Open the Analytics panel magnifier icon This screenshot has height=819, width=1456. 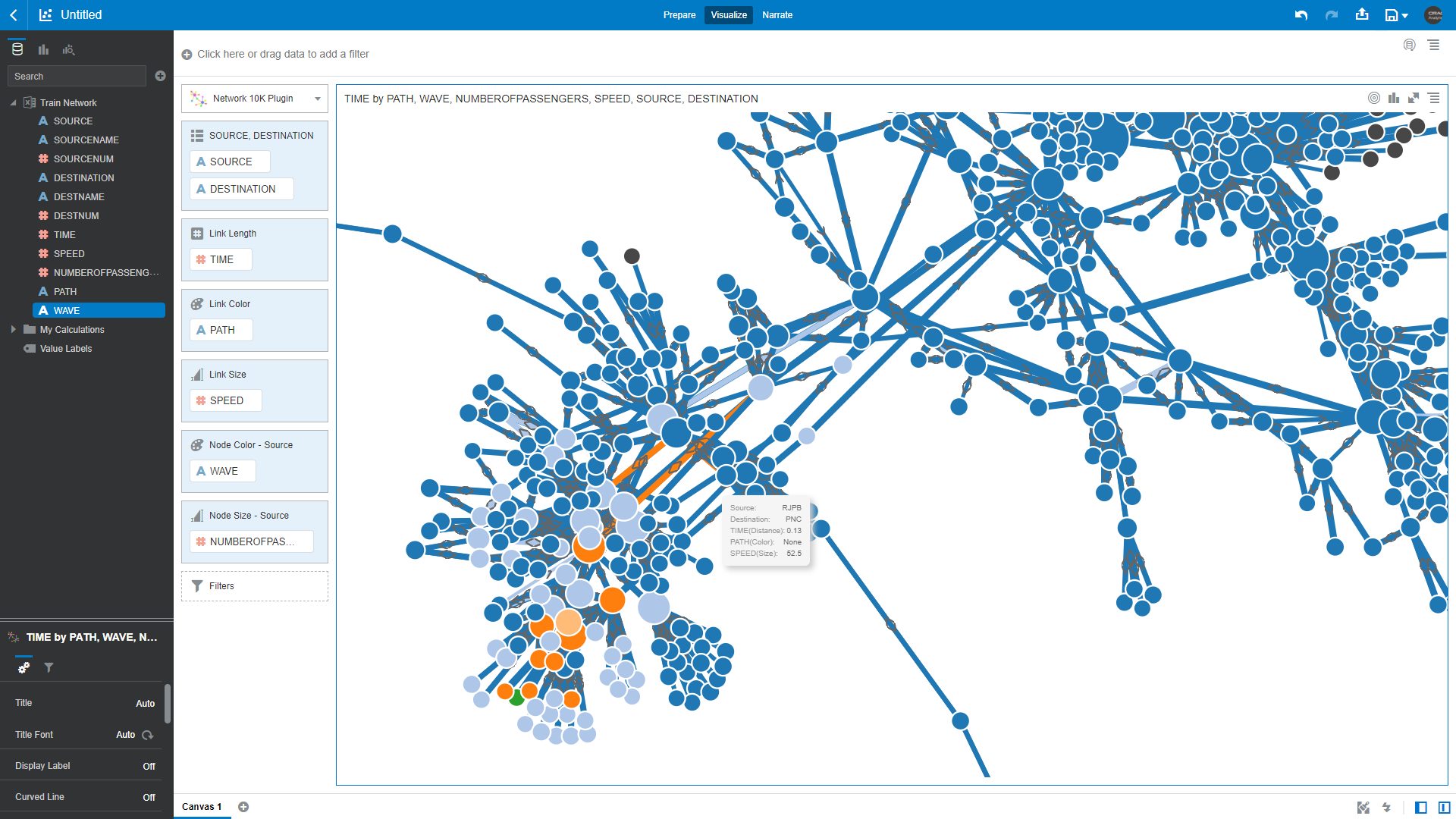(68, 49)
